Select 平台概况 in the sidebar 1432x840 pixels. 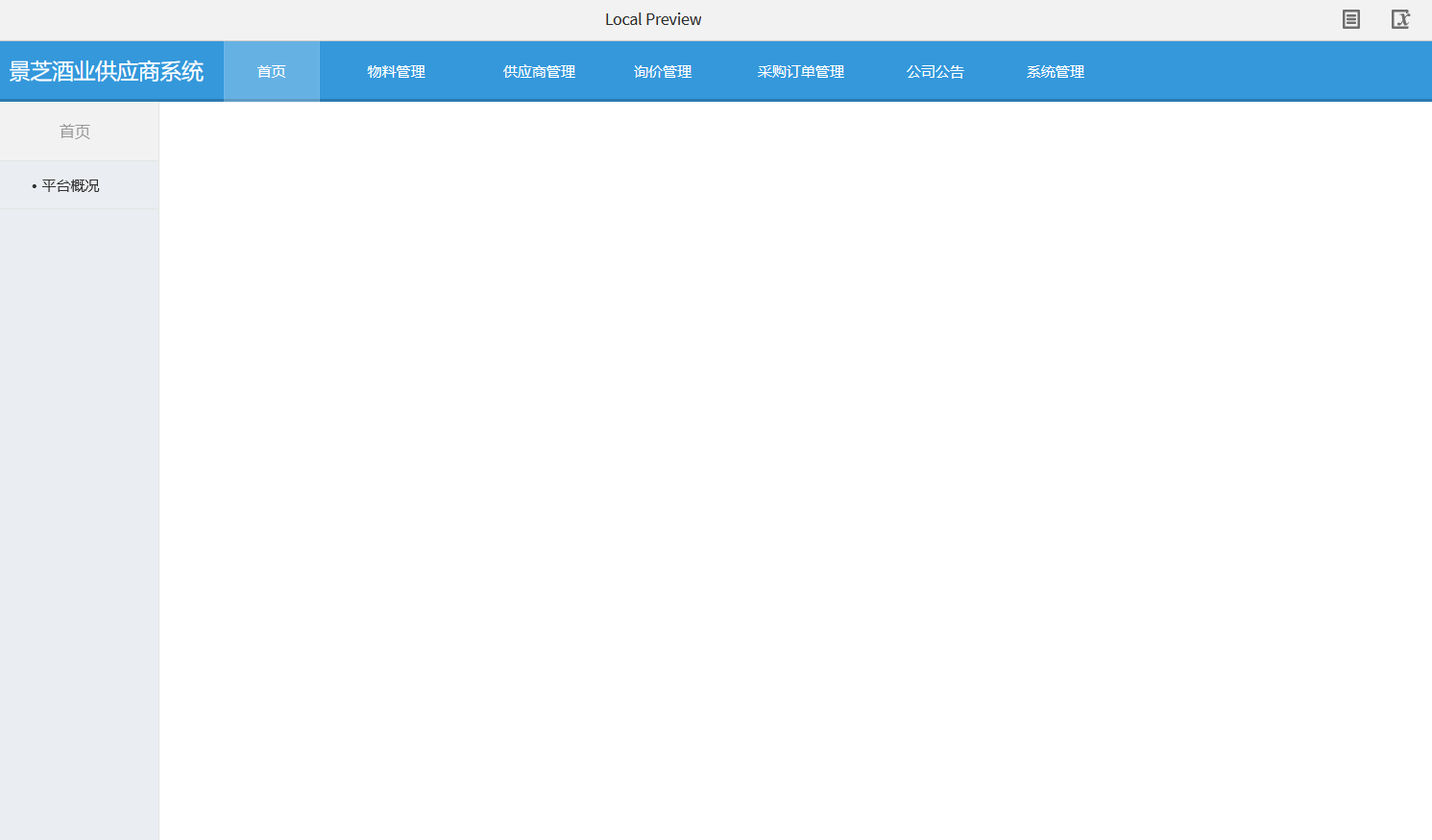(79, 185)
